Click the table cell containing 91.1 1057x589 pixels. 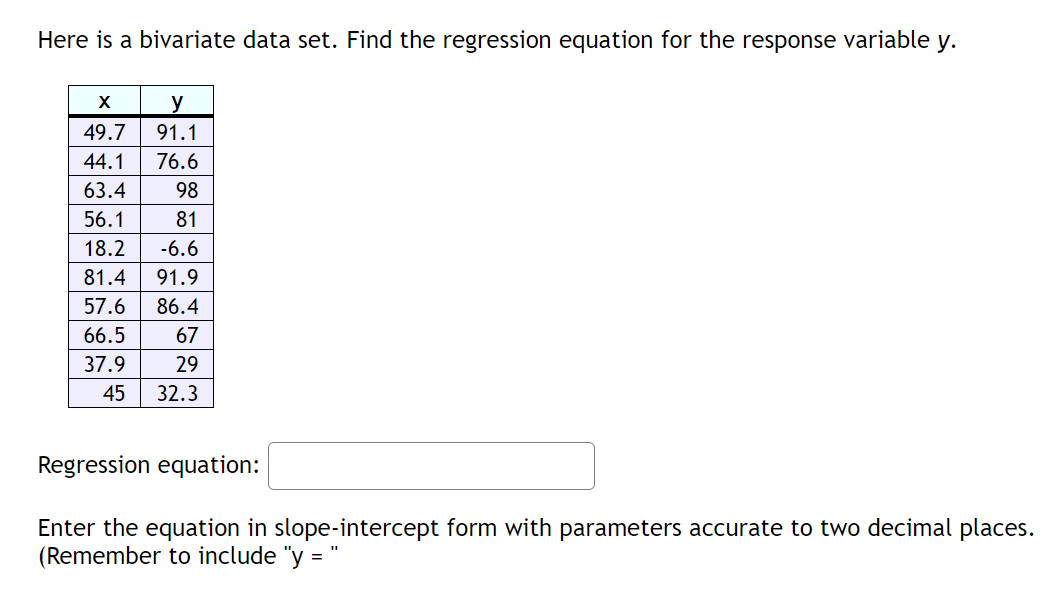pyautogui.click(x=177, y=131)
